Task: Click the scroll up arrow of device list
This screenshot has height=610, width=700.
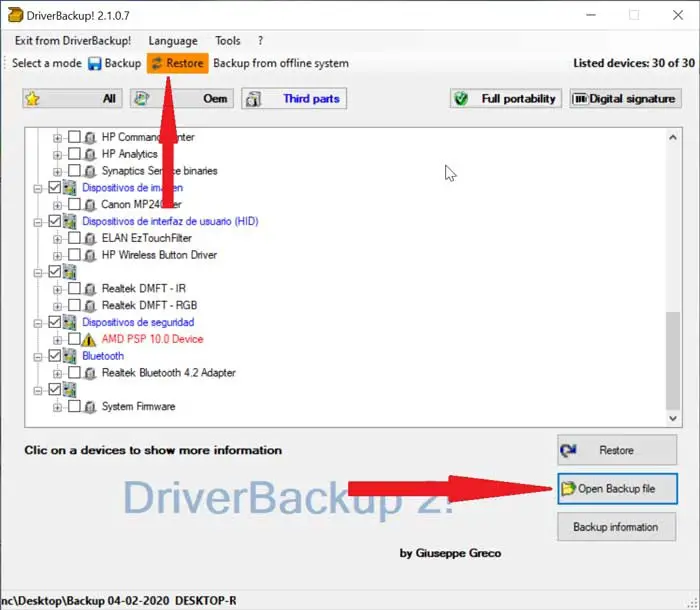Action: click(x=673, y=138)
